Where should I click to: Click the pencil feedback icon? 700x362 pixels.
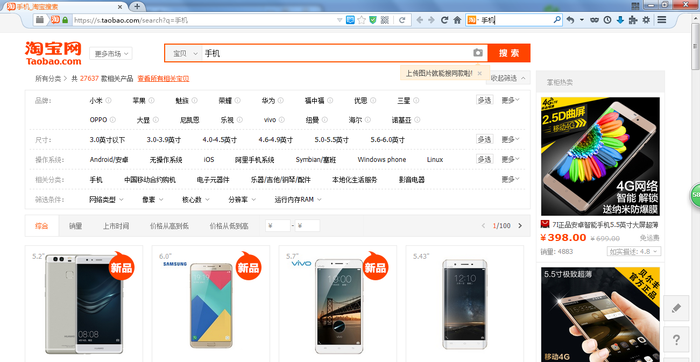[676, 308]
